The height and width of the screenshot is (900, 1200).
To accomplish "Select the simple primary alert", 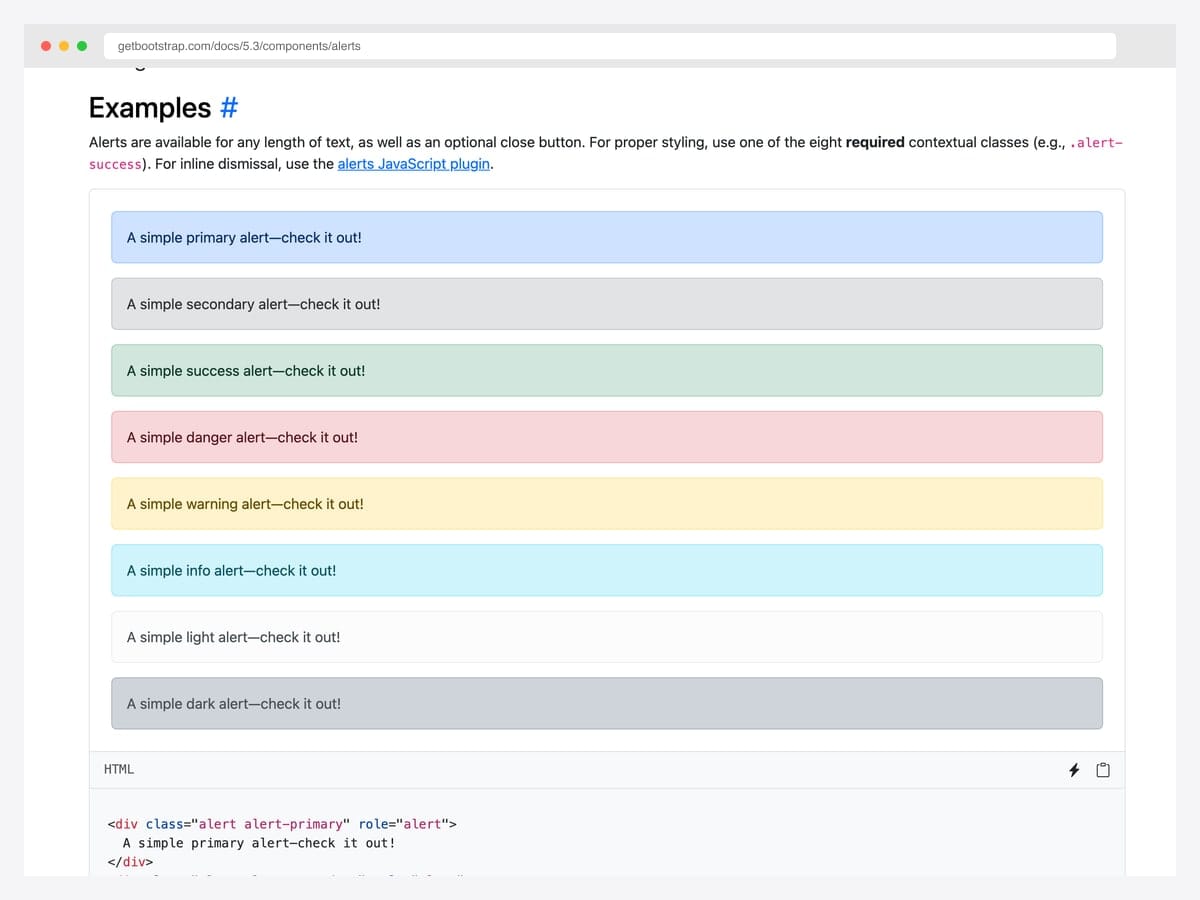I will [x=607, y=238].
